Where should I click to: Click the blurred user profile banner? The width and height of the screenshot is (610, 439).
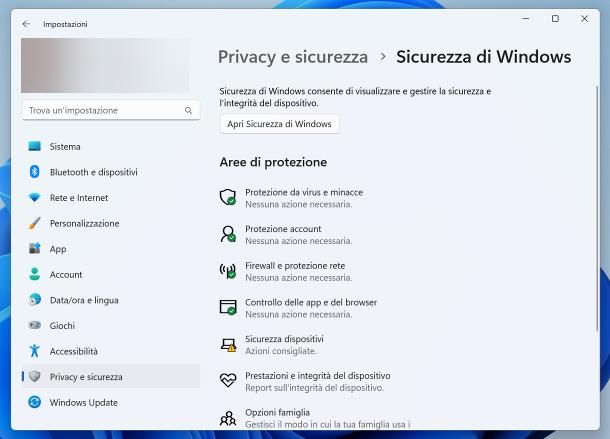(x=105, y=65)
